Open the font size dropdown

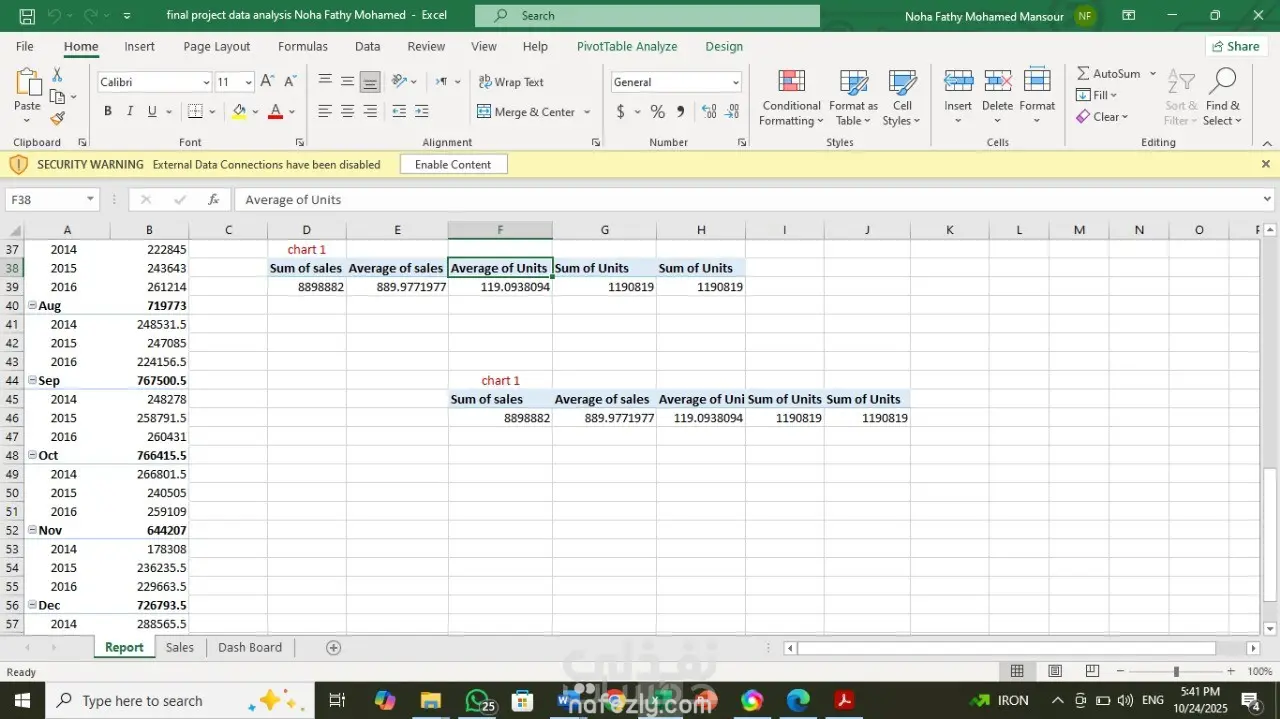pyautogui.click(x=249, y=82)
